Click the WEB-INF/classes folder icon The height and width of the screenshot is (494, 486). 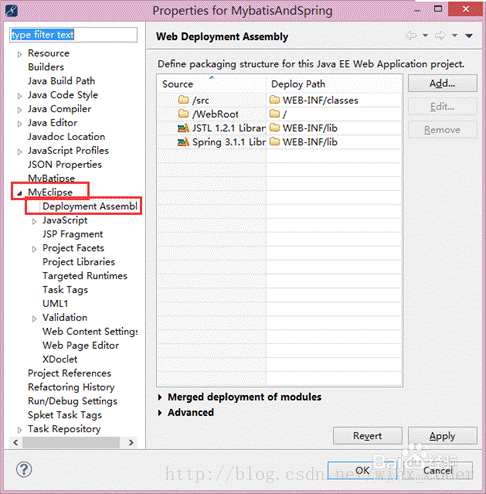pos(275,100)
